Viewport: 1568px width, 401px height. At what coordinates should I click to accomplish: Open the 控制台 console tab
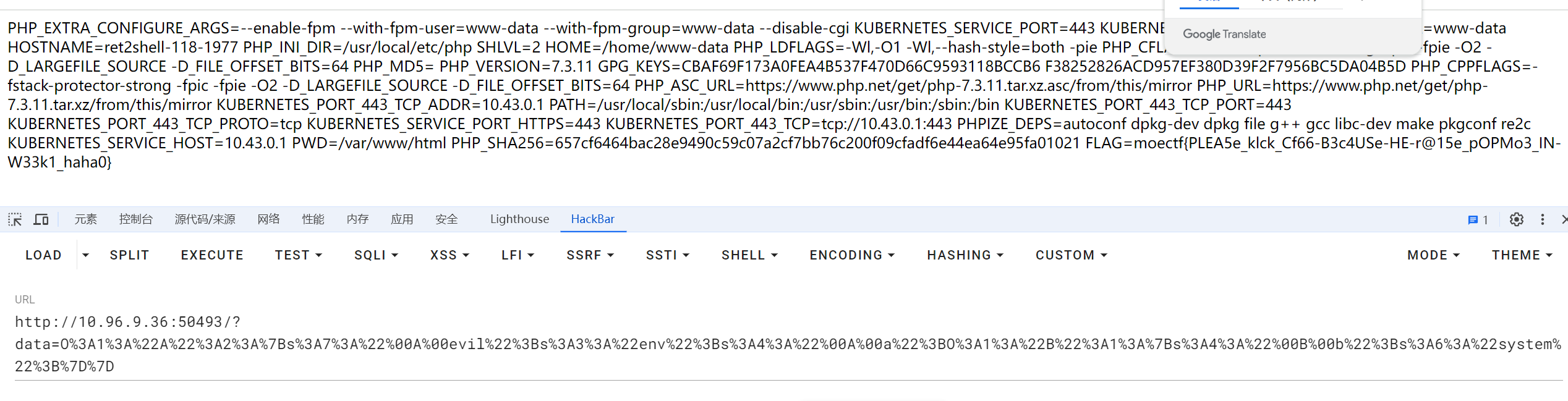pyautogui.click(x=136, y=219)
